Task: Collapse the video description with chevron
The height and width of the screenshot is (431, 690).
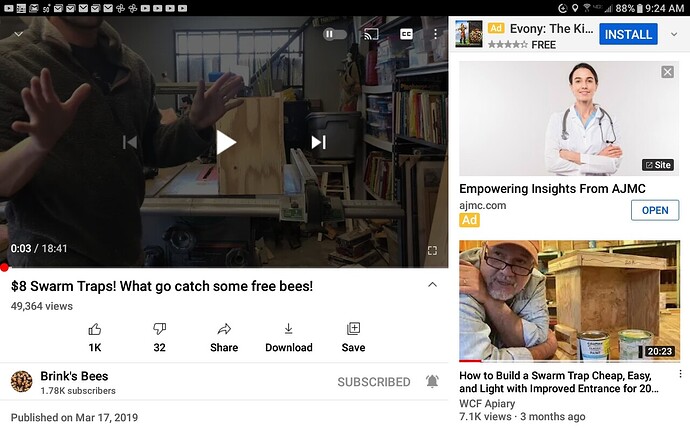Action: coord(433,284)
